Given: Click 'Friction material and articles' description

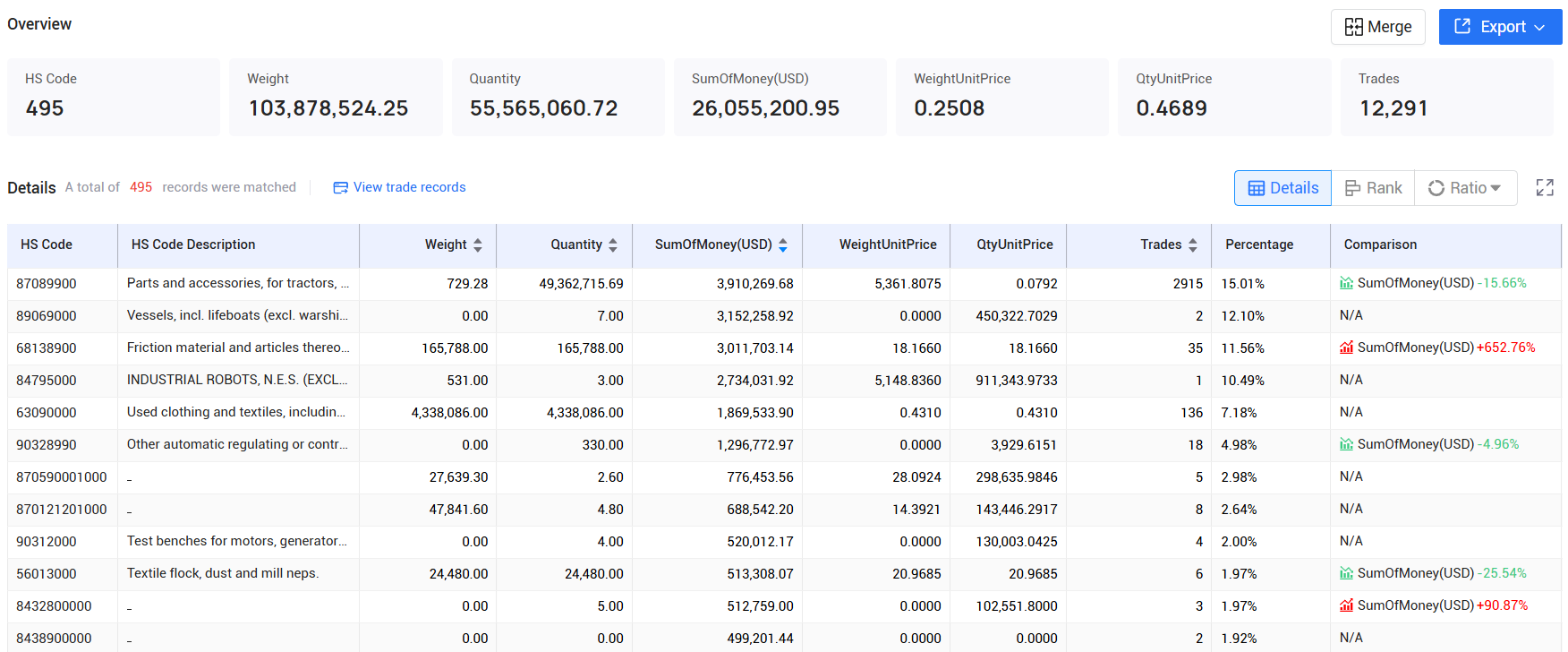Looking at the screenshot, I should [238, 347].
